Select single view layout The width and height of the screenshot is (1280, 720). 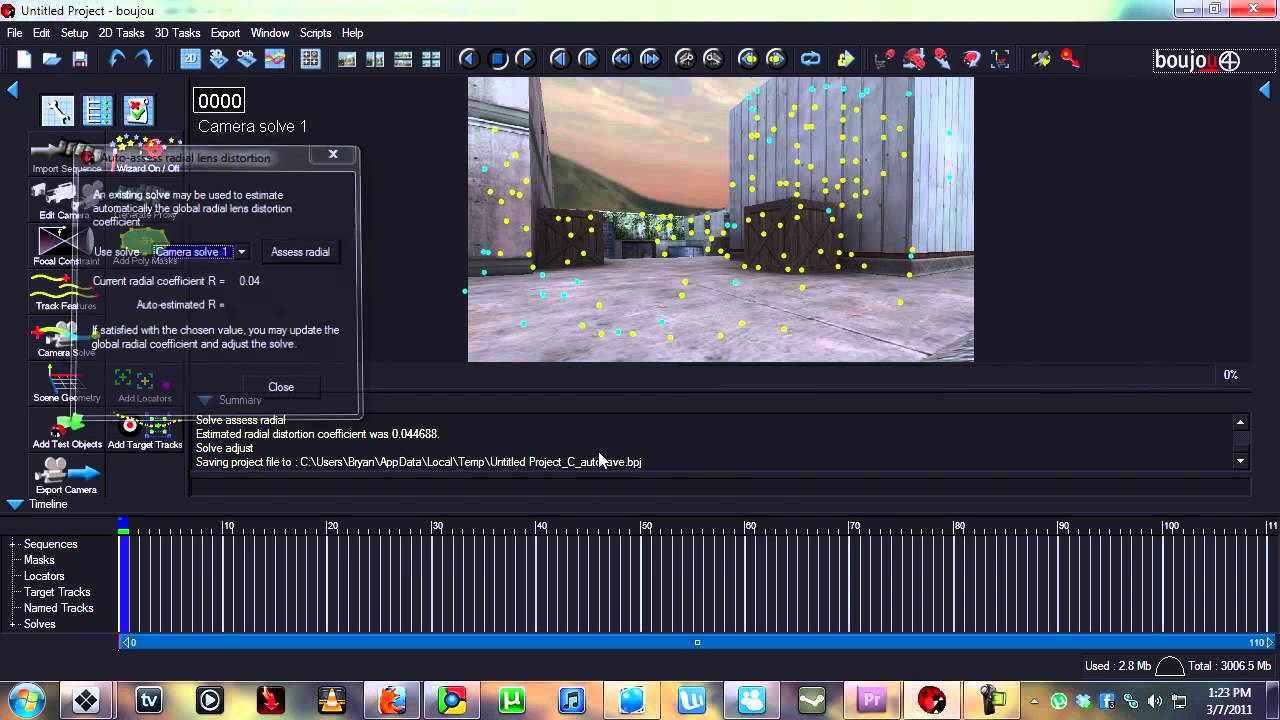[x=347, y=60]
